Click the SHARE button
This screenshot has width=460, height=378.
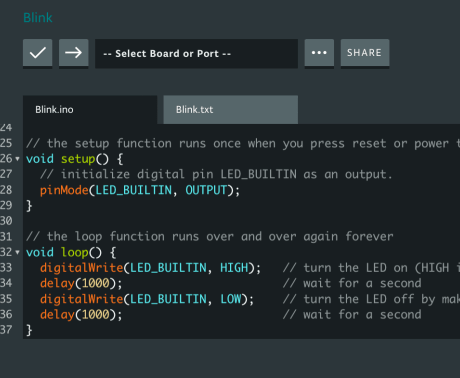coord(365,53)
